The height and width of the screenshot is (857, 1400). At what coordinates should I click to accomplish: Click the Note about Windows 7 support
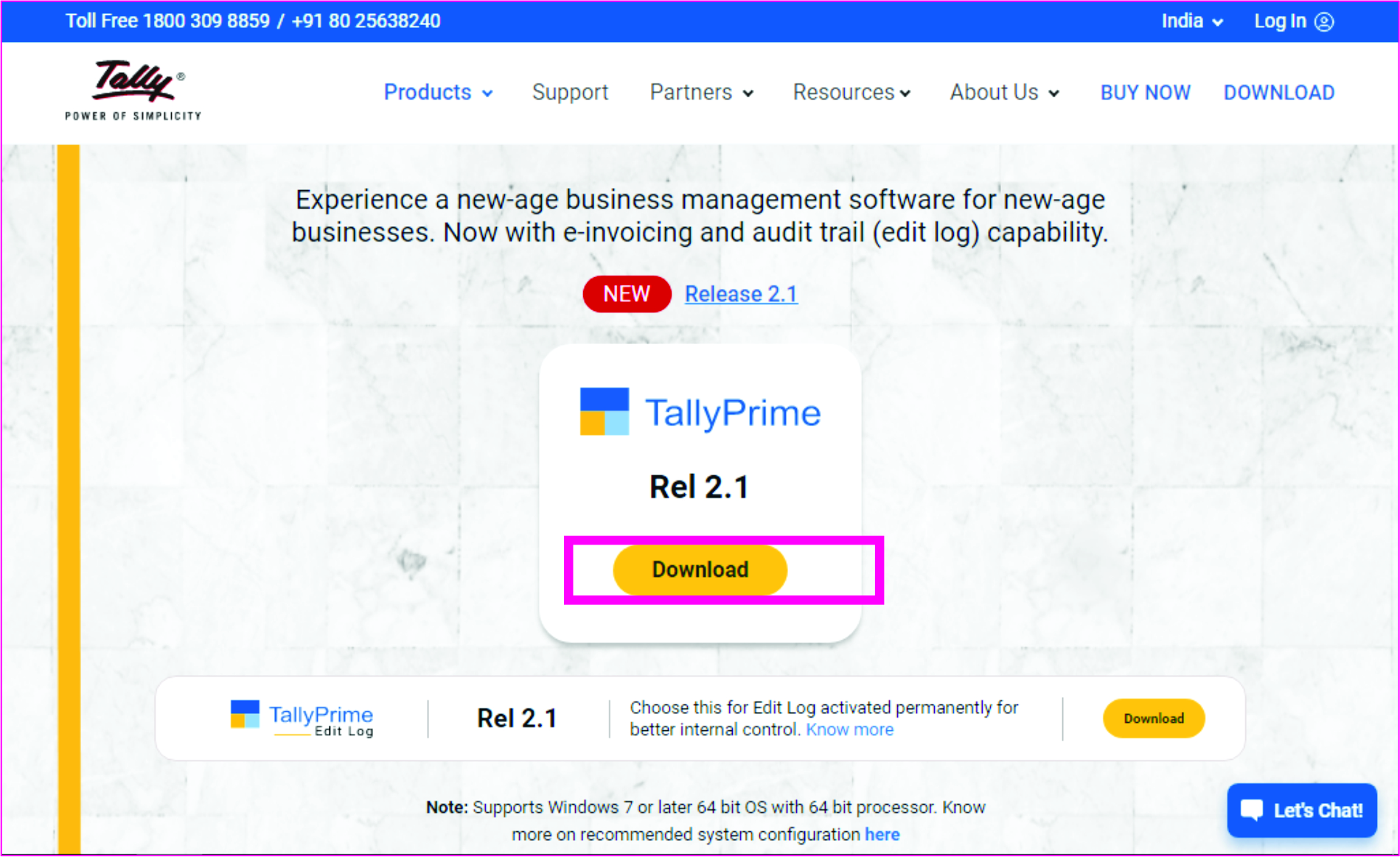[706, 821]
